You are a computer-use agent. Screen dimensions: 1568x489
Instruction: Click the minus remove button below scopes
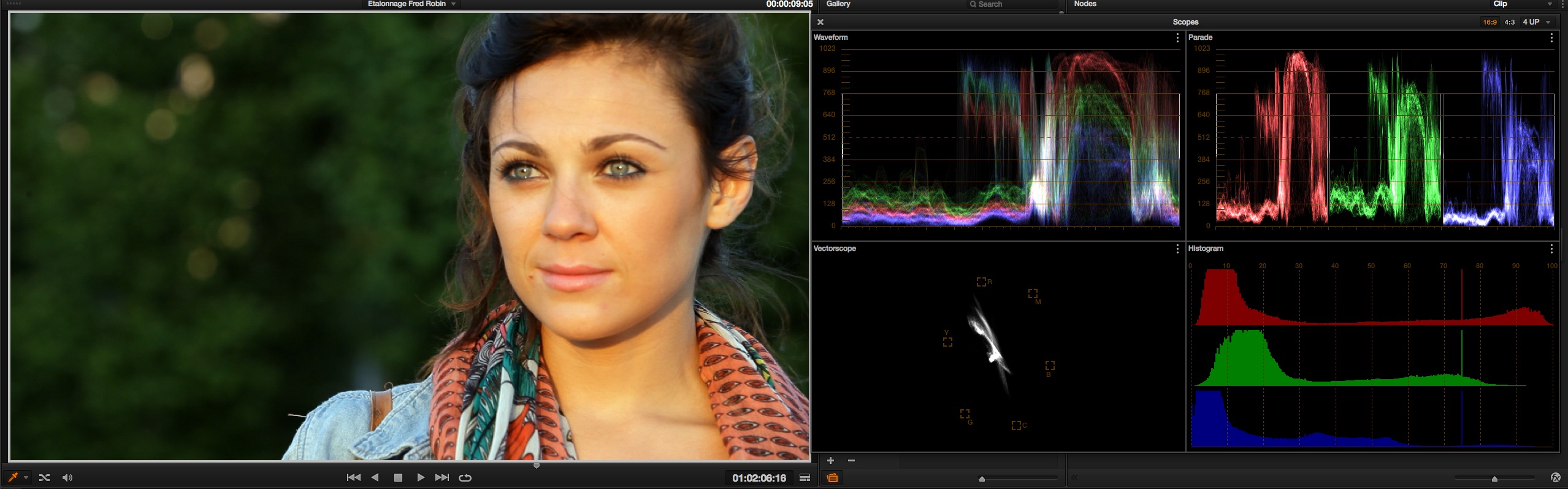(x=851, y=461)
